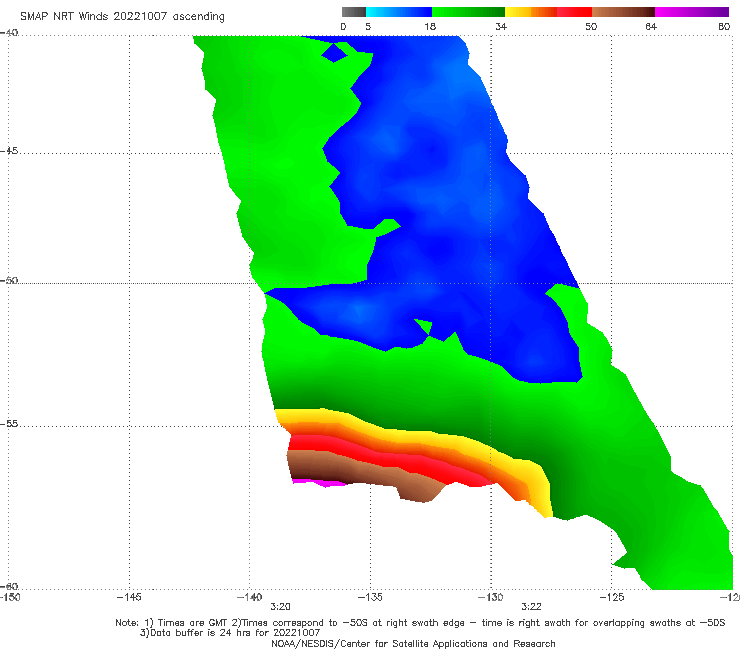Click the longitude label '-130'
This screenshot has width=740, height=650.
click(x=491, y=597)
